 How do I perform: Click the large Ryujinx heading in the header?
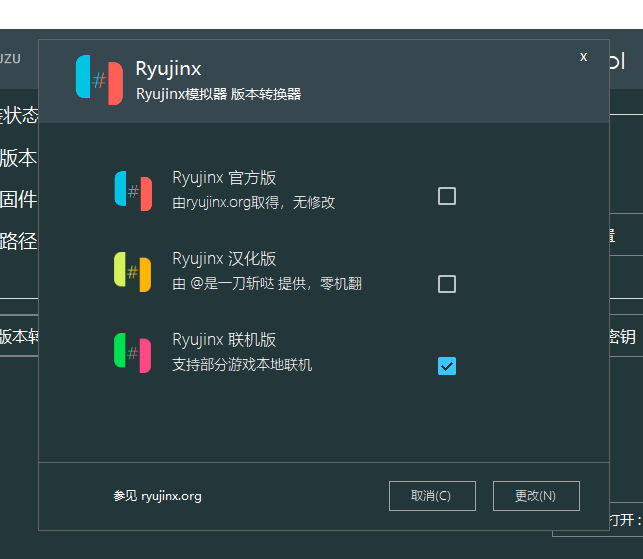click(168, 69)
